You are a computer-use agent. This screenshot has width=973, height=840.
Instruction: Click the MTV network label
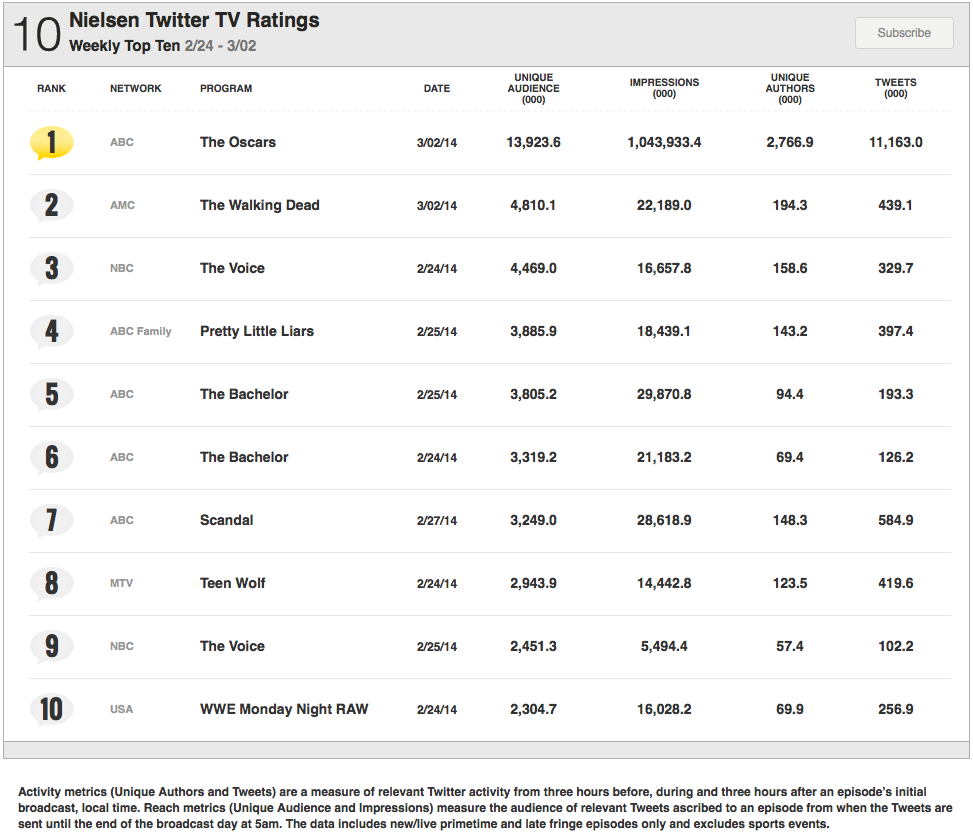122,583
